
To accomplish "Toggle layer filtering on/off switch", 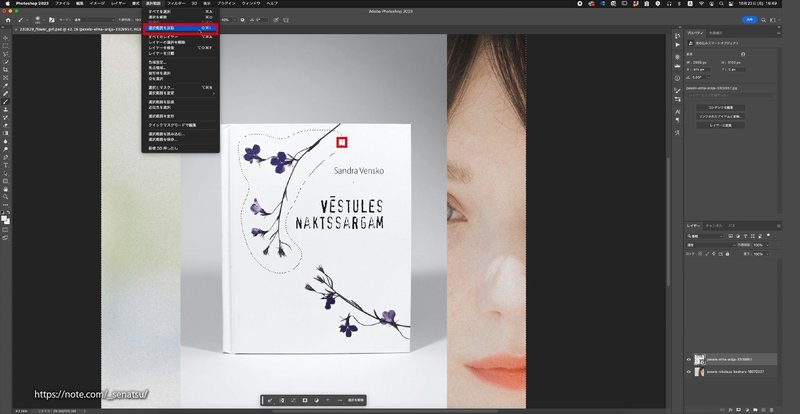I will (x=768, y=235).
